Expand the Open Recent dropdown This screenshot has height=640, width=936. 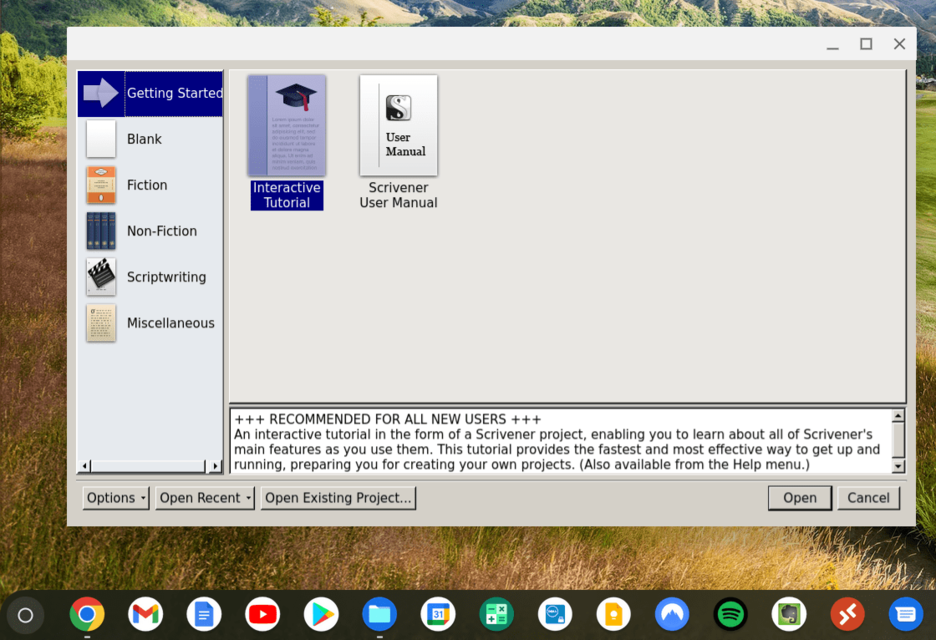point(205,498)
